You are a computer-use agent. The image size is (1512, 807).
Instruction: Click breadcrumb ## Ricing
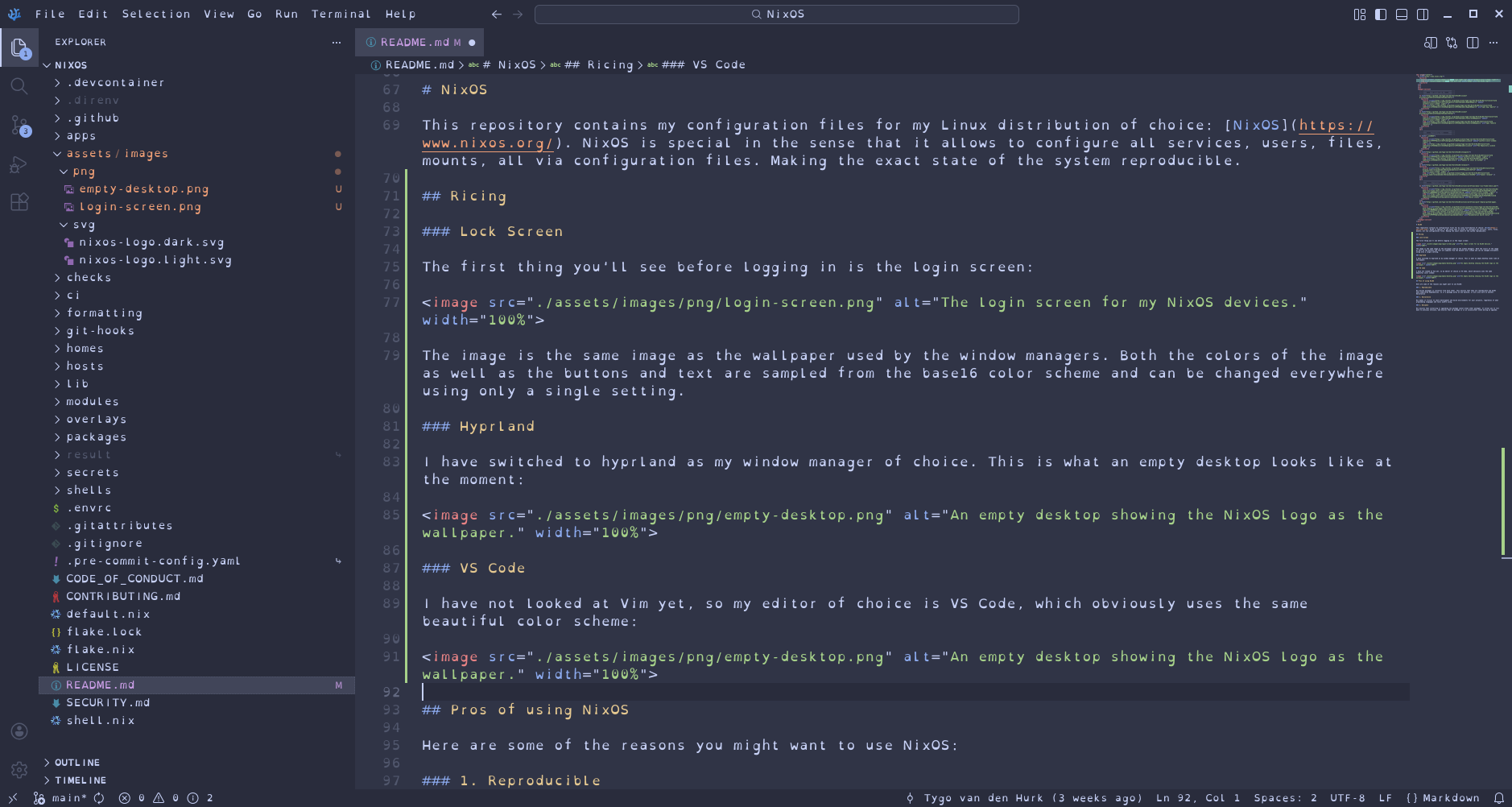point(592,65)
